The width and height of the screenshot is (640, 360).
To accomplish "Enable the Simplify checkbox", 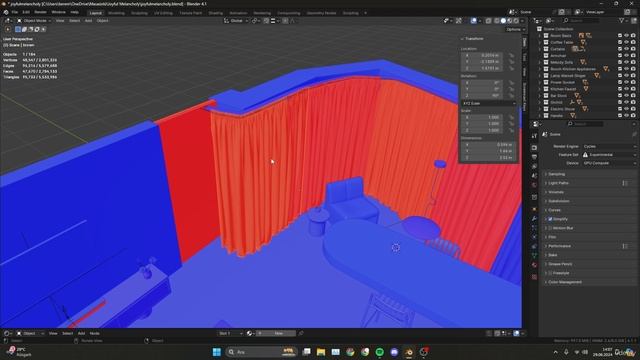I will click(x=550, y=219).
